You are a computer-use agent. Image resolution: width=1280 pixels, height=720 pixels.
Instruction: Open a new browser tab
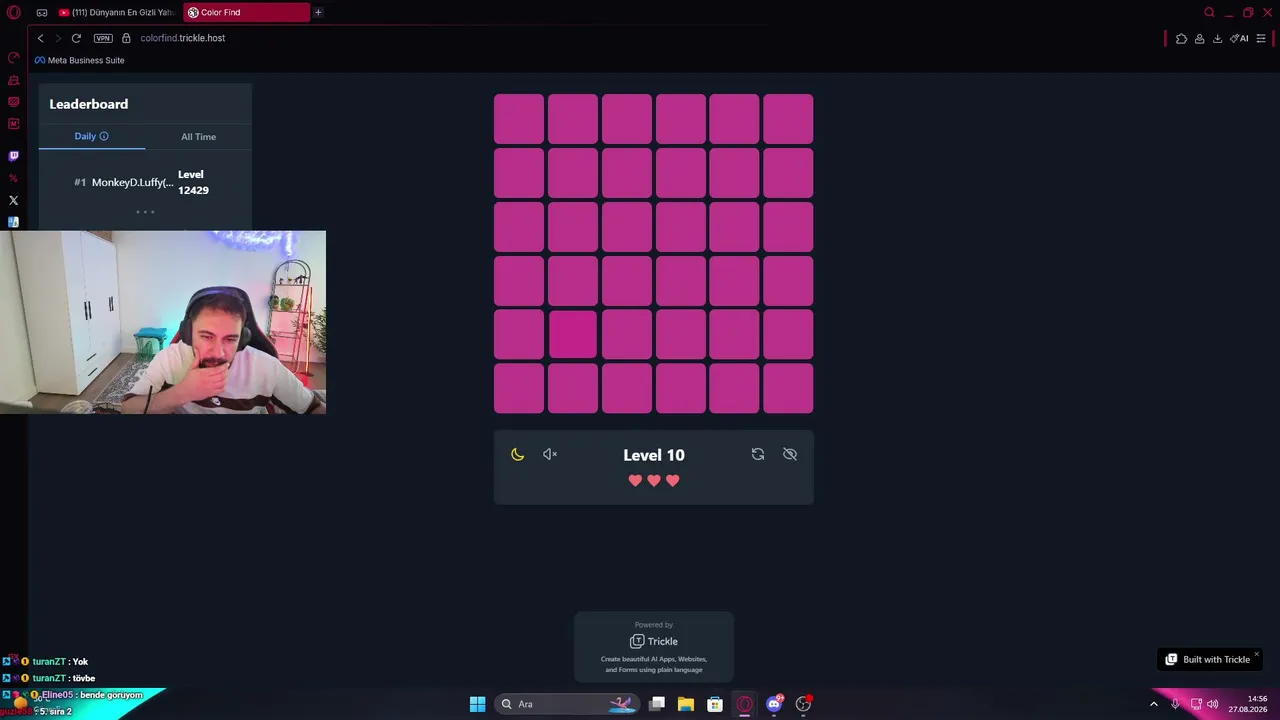pyautogui.click(x=318, y=12)
